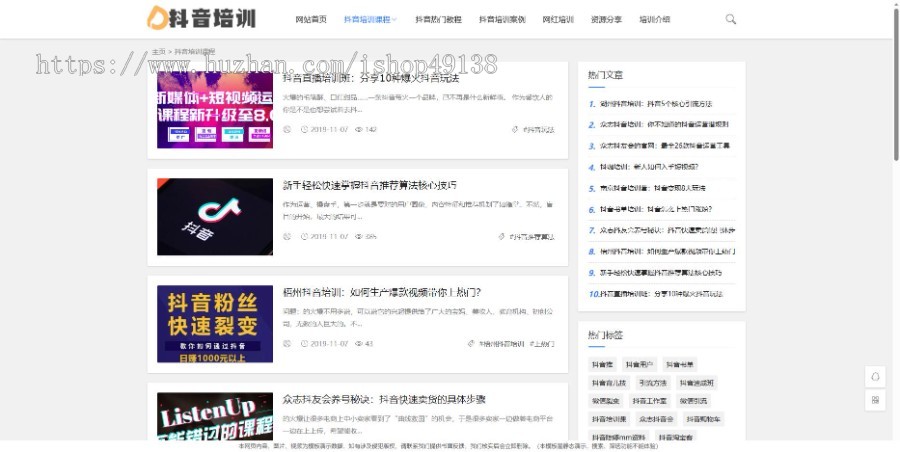Open 抖音培训案例 navigation item
The height and width of the screenshot is (452, 900).
[x=502, y=20]
